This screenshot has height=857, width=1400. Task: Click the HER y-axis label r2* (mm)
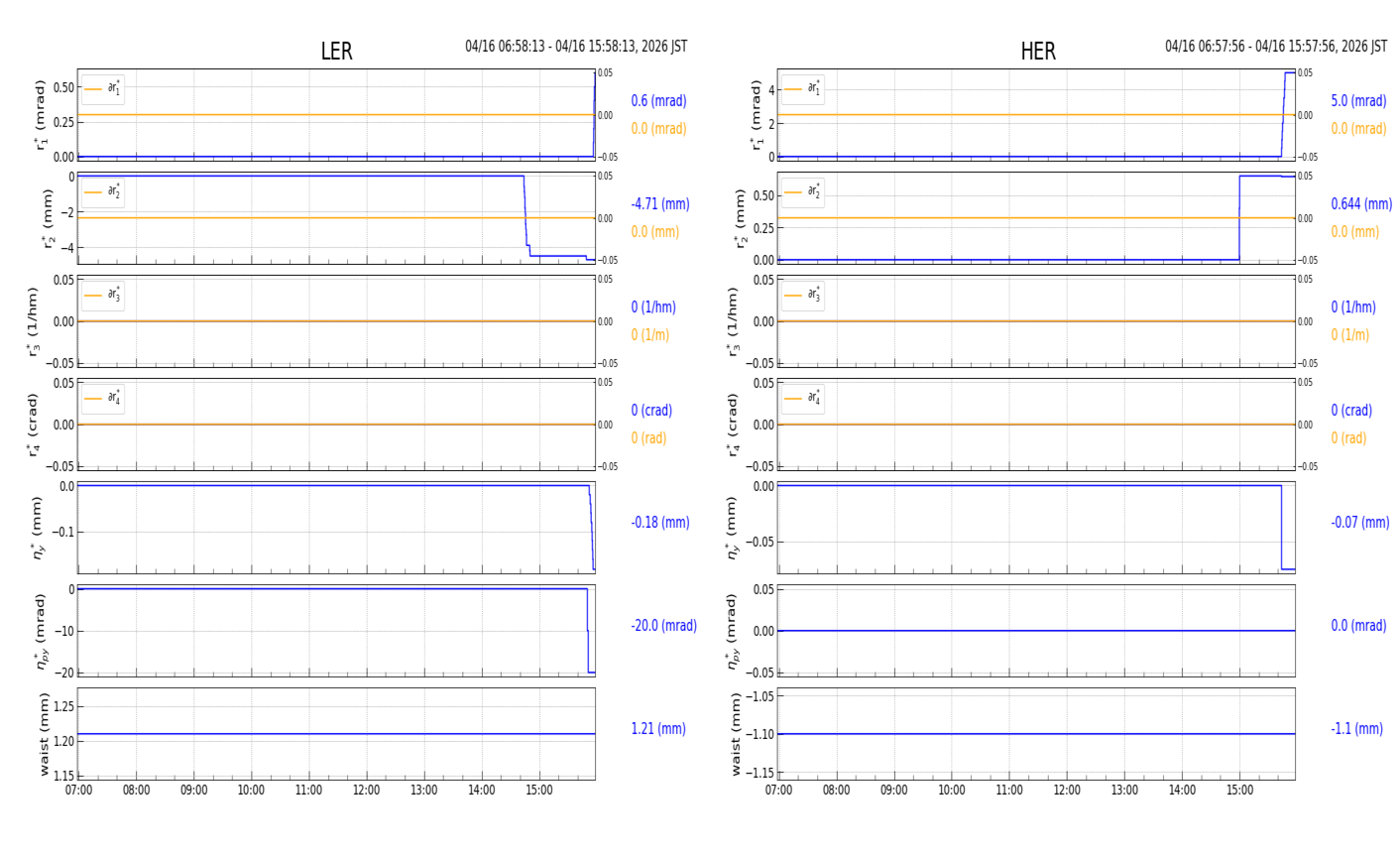[741, 218]
